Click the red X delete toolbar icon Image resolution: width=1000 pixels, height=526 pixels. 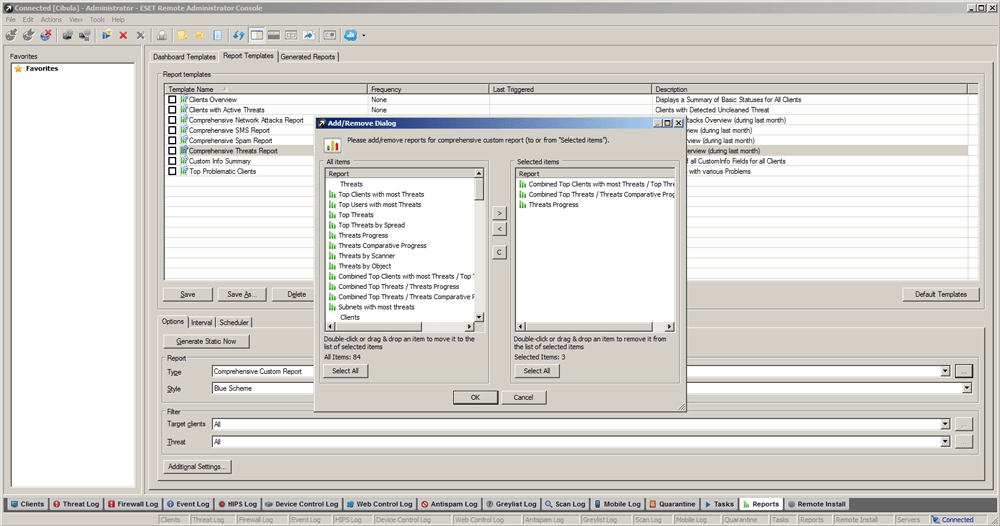(x=123, y=36)
